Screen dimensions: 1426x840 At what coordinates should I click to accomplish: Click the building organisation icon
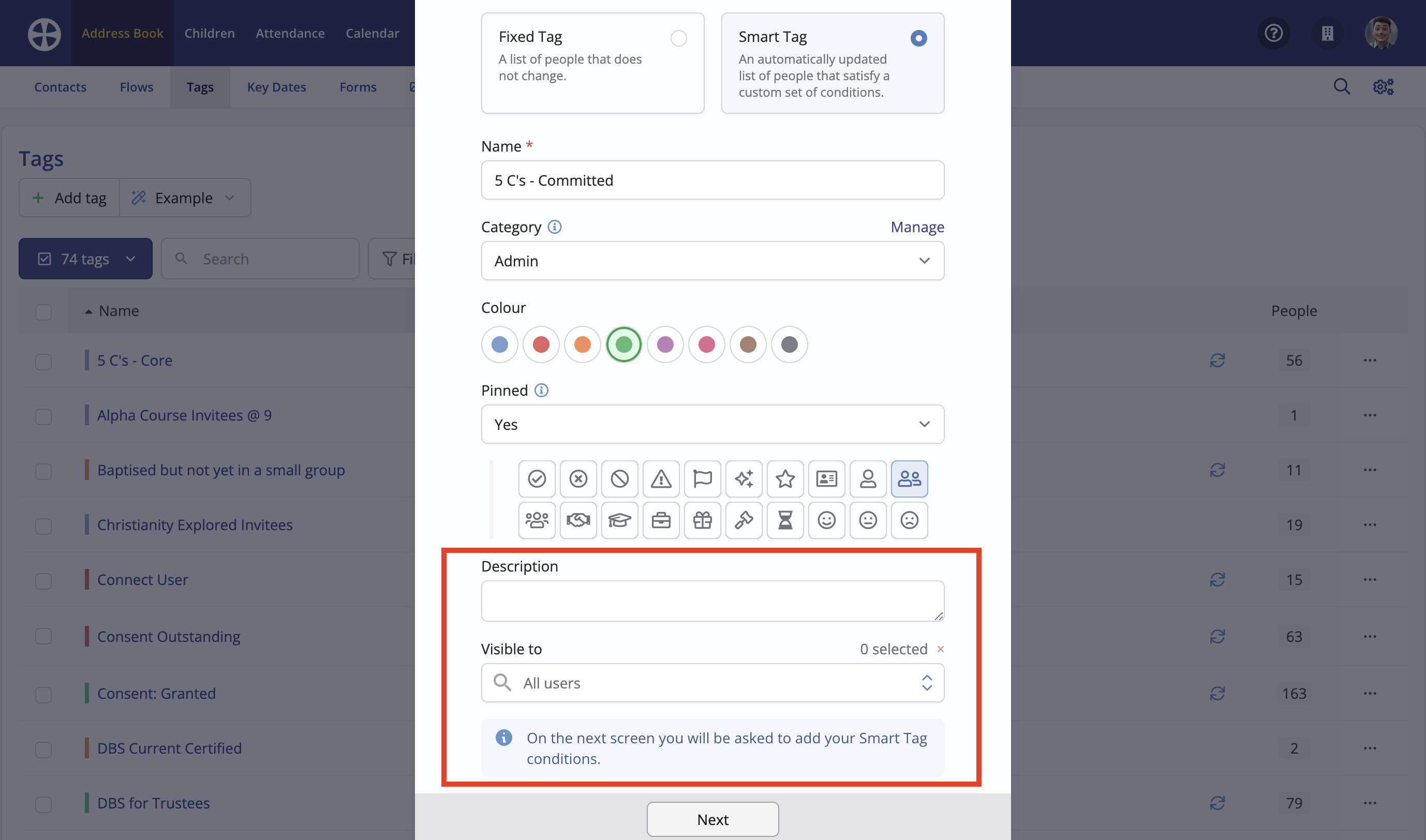(1327, 33)
